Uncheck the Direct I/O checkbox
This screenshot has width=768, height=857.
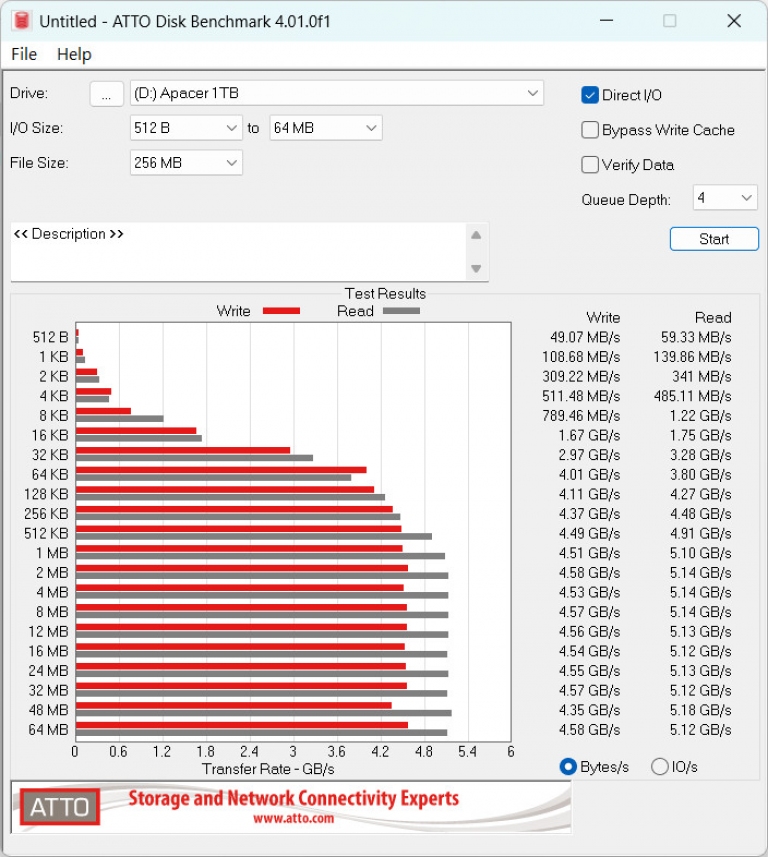pyautogui.click(x=589, y=95)
